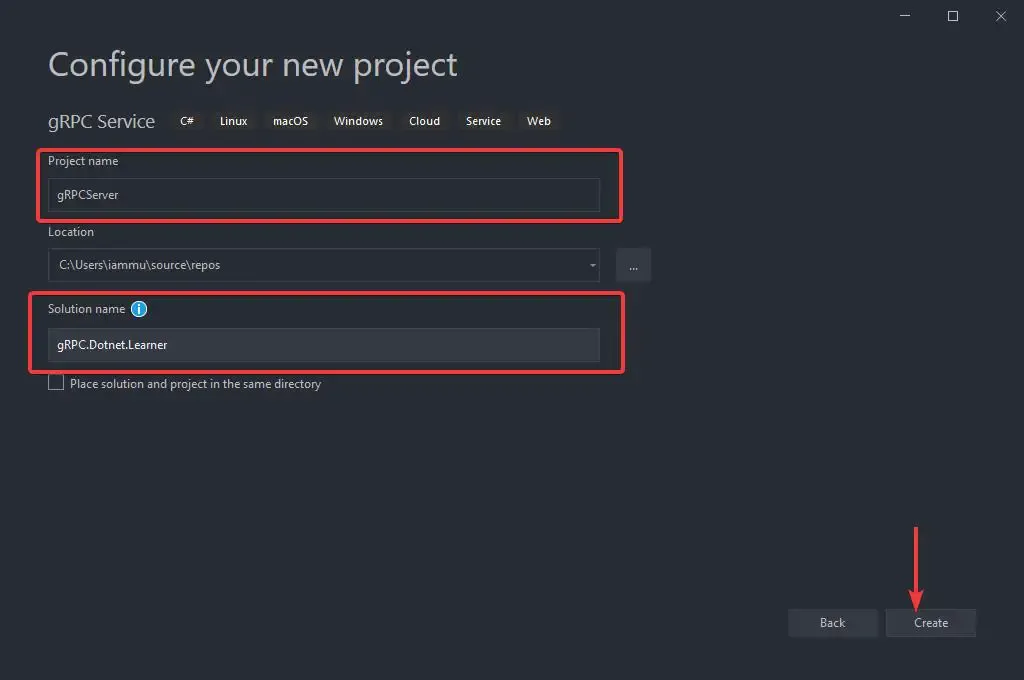Select the C# language tag
The height and width of the screenshot is (680, 1024).
[x=187, y=120]
